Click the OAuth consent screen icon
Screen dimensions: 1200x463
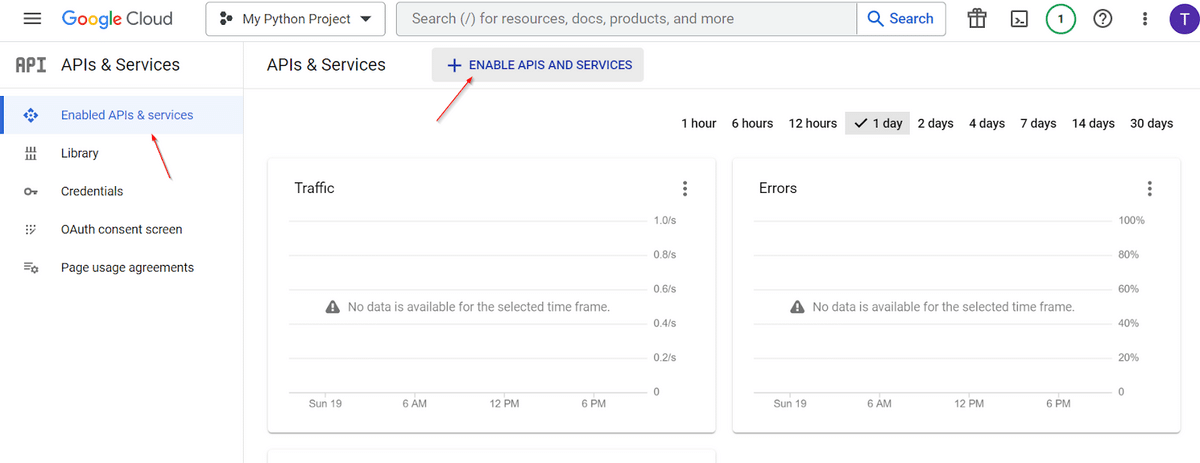[30, 229]
